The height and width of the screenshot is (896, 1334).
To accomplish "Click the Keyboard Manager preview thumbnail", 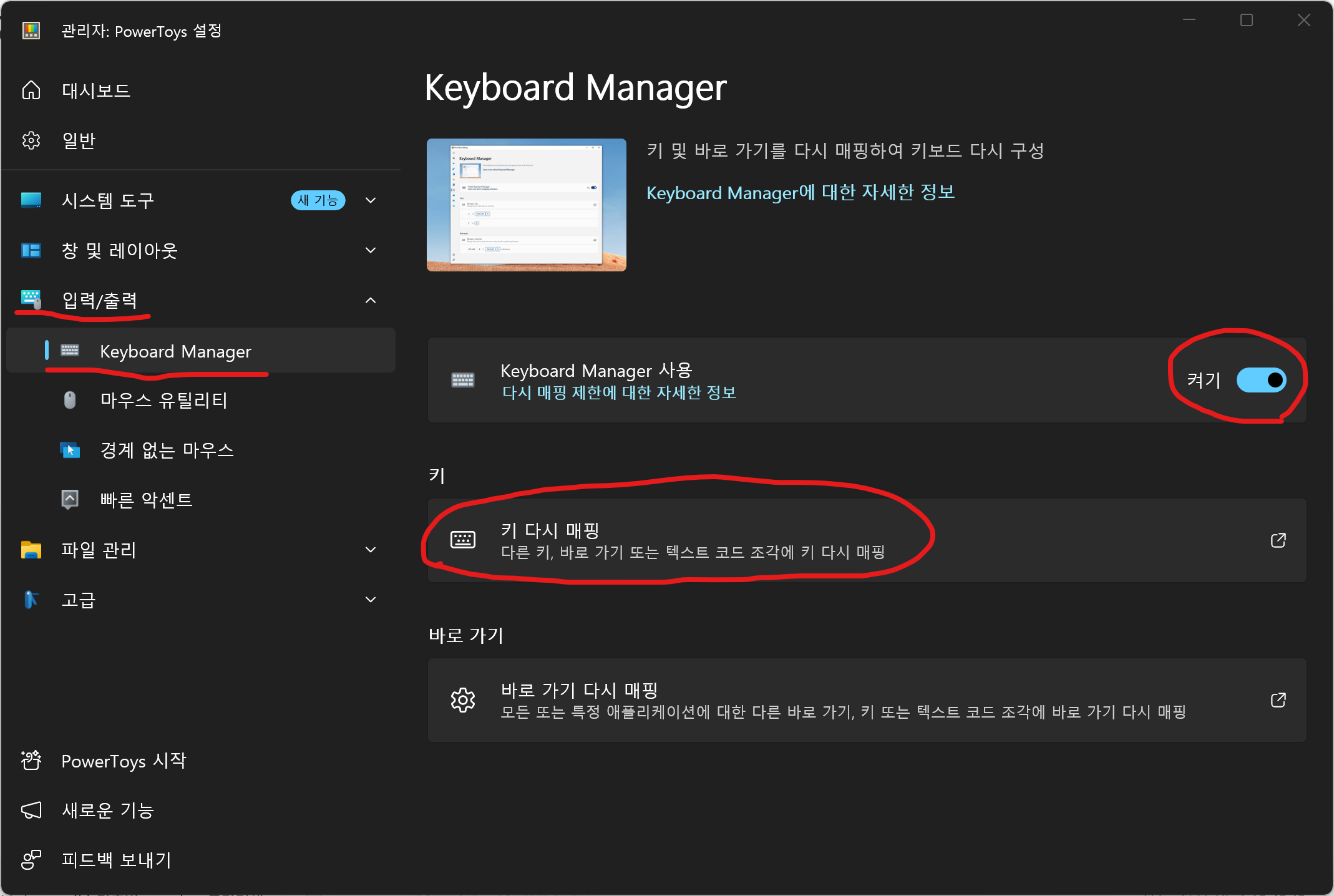I will coord(526,205).
